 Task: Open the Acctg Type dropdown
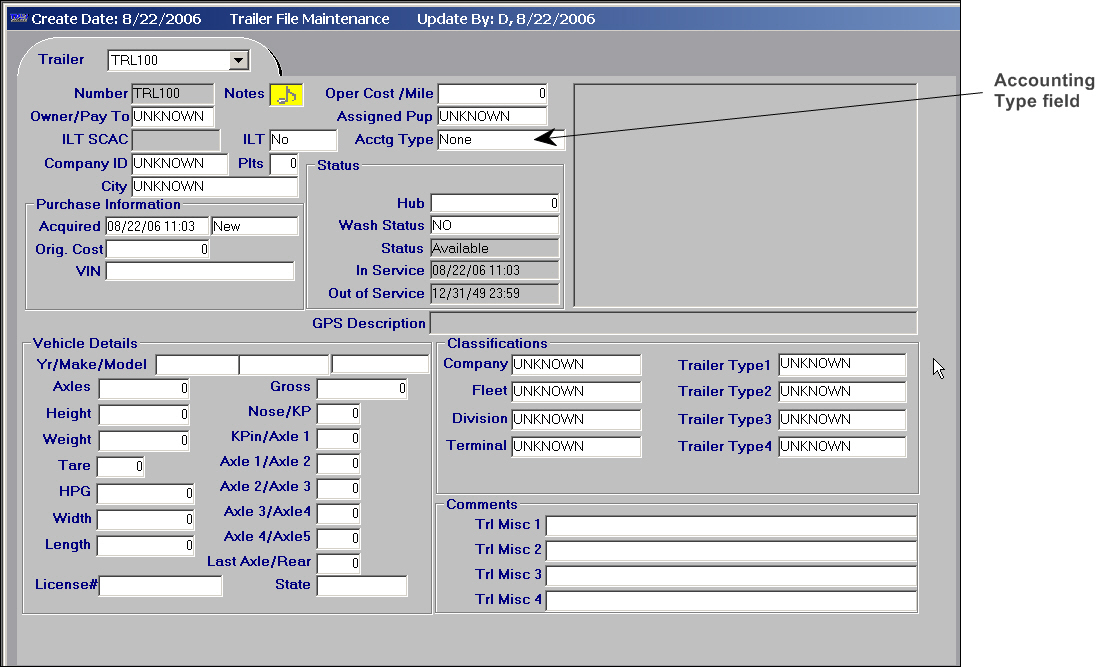[x=501, y=139]
